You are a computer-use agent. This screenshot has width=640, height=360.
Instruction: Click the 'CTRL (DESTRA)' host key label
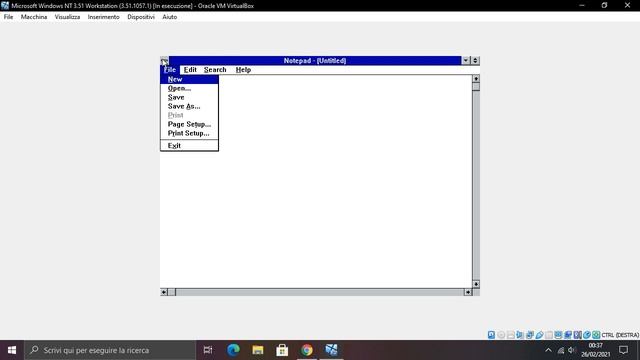pos(620,335)
